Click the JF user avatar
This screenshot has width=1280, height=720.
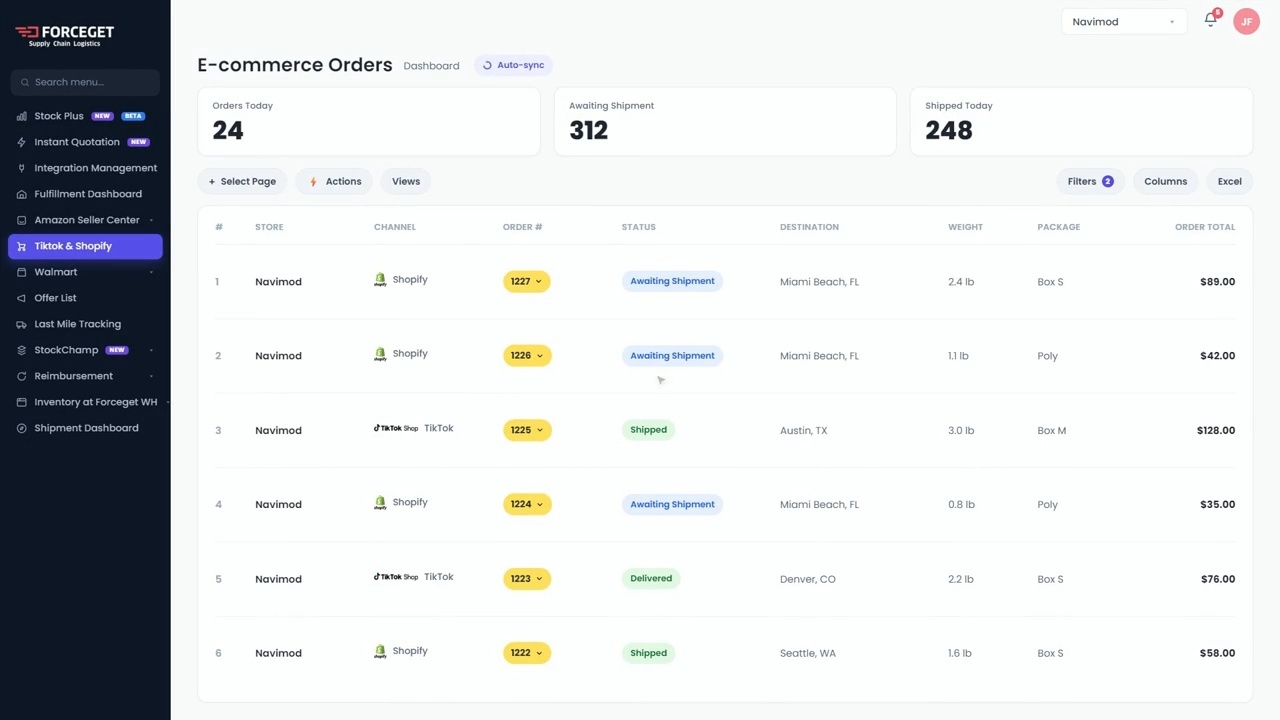point(1246,22)
